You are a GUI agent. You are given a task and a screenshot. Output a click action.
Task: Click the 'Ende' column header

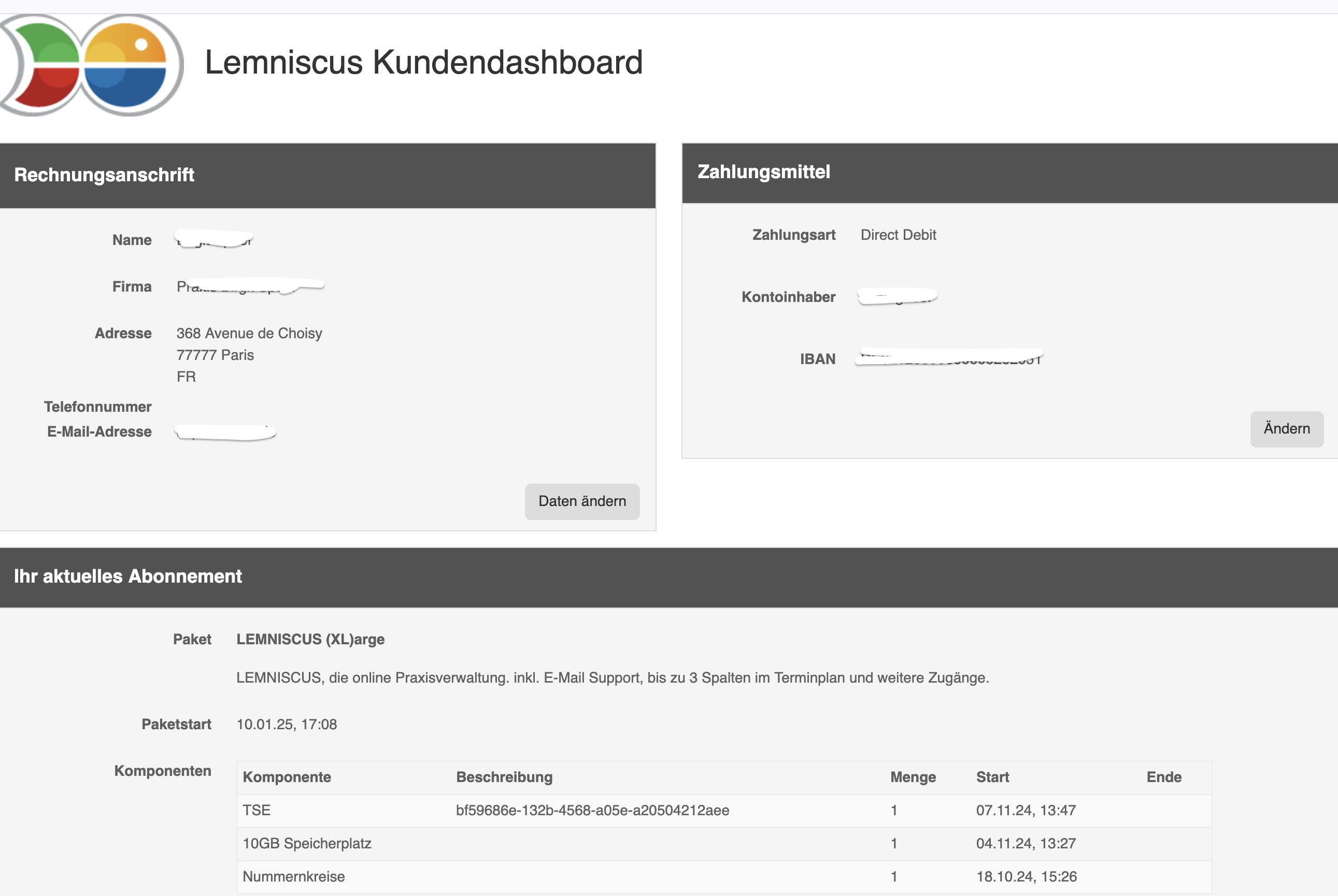coord(1163,777)
